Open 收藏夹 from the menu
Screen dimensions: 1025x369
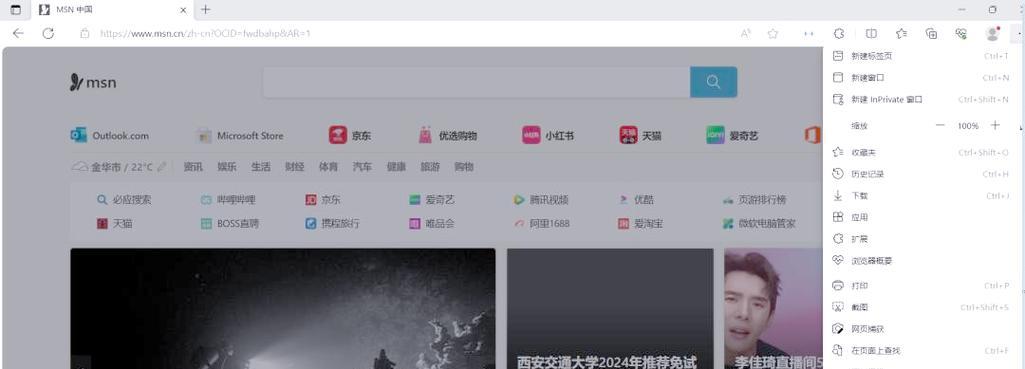pos(921,152)
